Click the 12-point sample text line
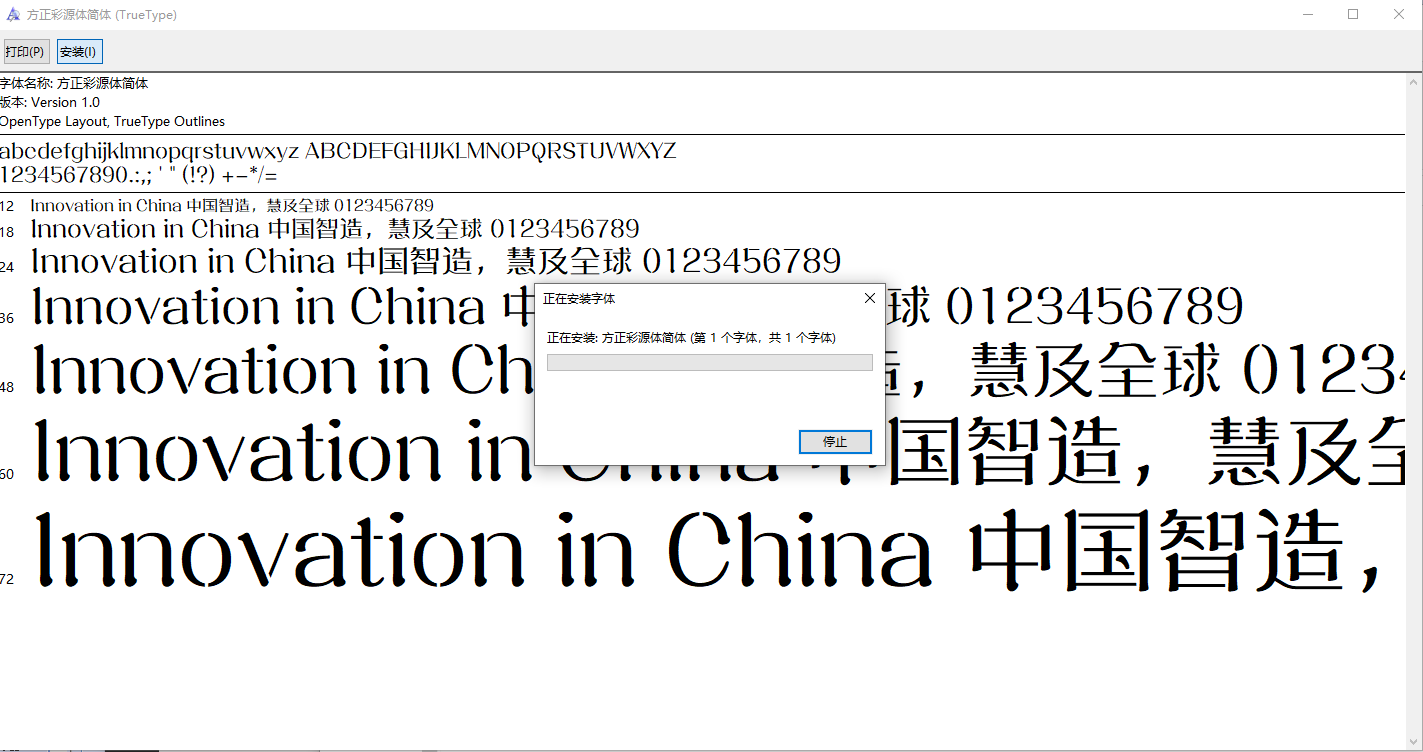Viewport: 1423px width, 752px height. coord(232,206)
